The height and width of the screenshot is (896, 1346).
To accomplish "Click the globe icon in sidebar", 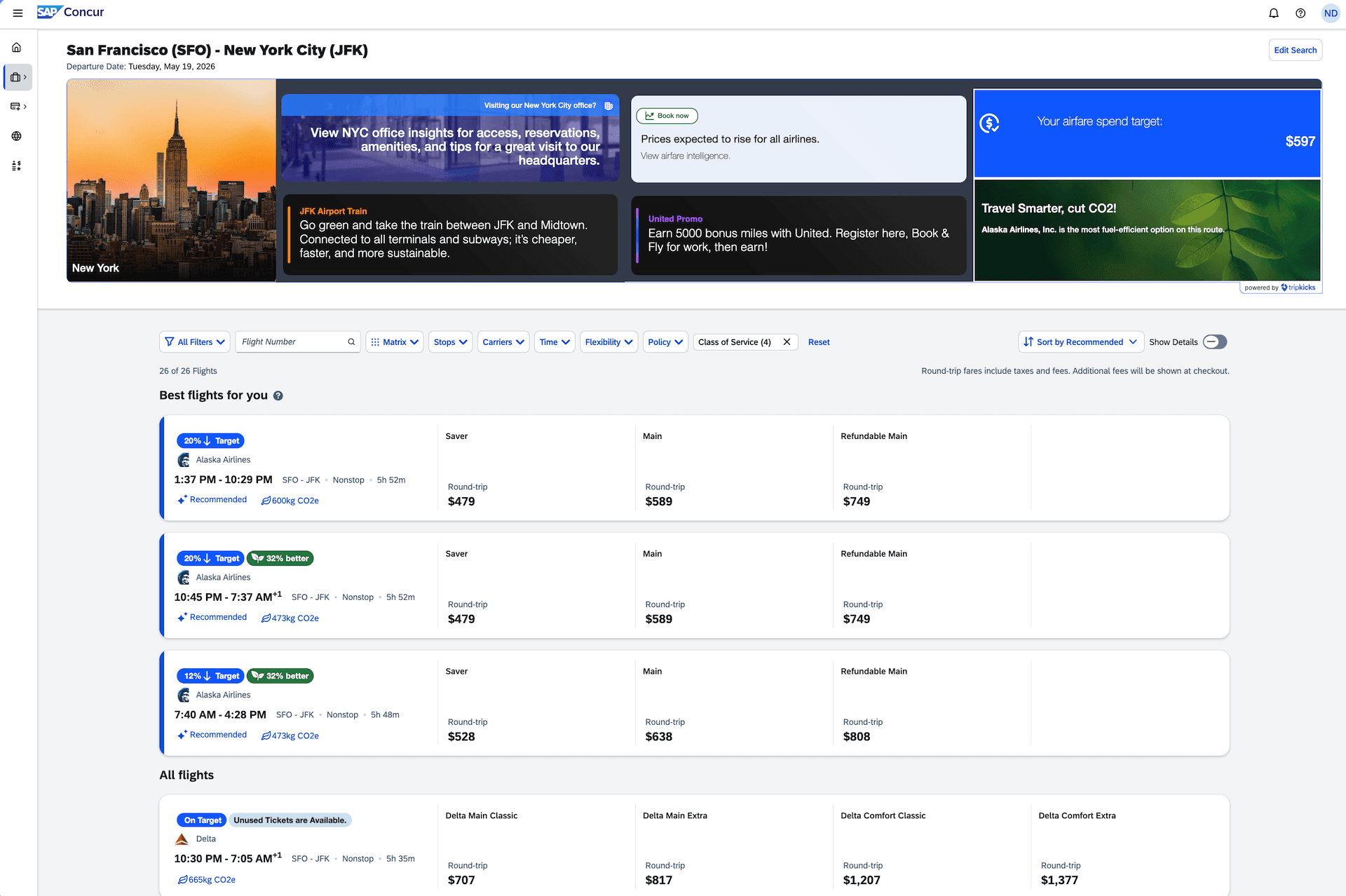I will [17, 136].
